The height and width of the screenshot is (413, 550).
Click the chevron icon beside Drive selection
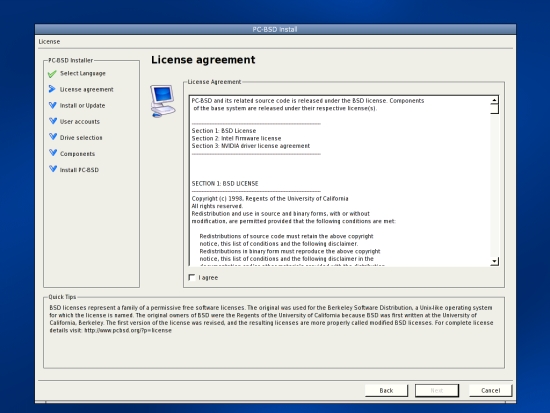coord(53,137)
